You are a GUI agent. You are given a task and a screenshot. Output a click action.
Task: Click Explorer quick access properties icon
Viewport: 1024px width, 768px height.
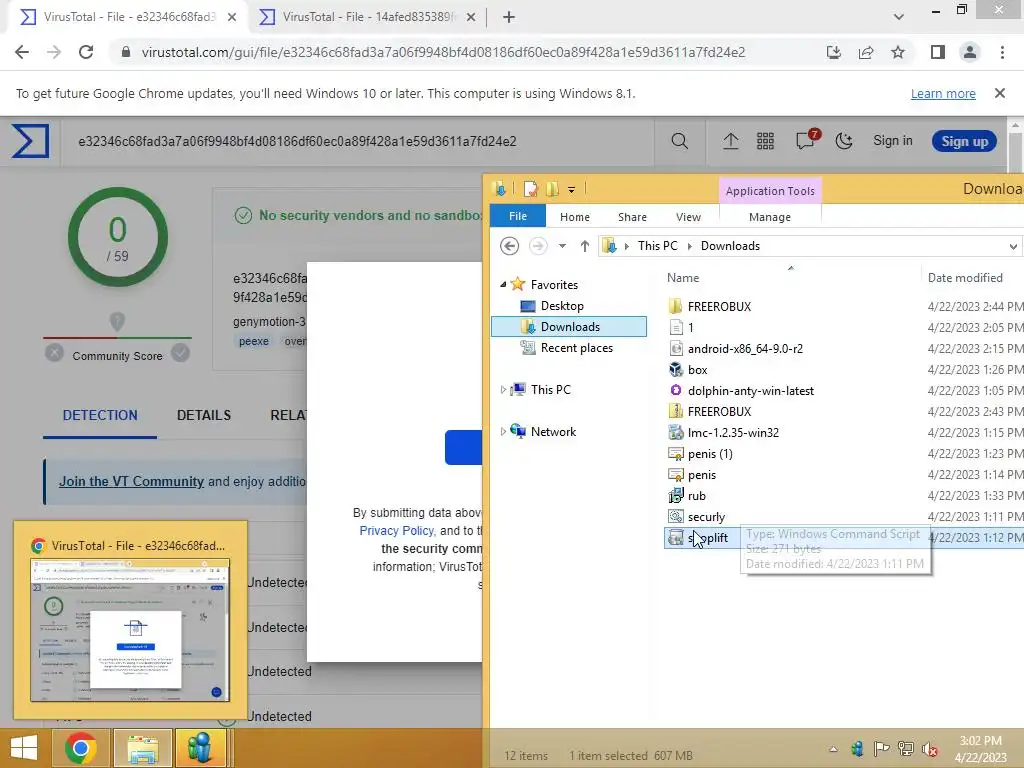coord(531,189)
